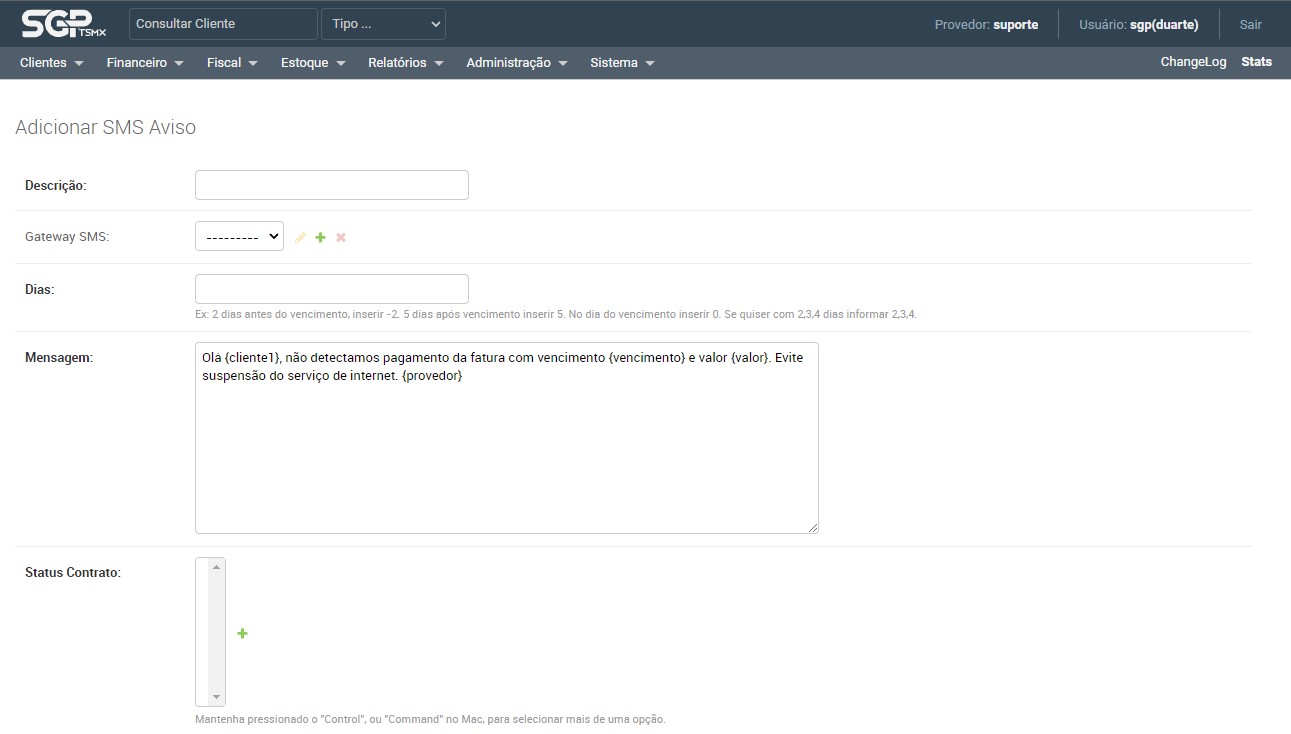The image size is (1291, 734).
Task: Click the green plus icon beside Gateway SMS
Action: coord(321,238)
